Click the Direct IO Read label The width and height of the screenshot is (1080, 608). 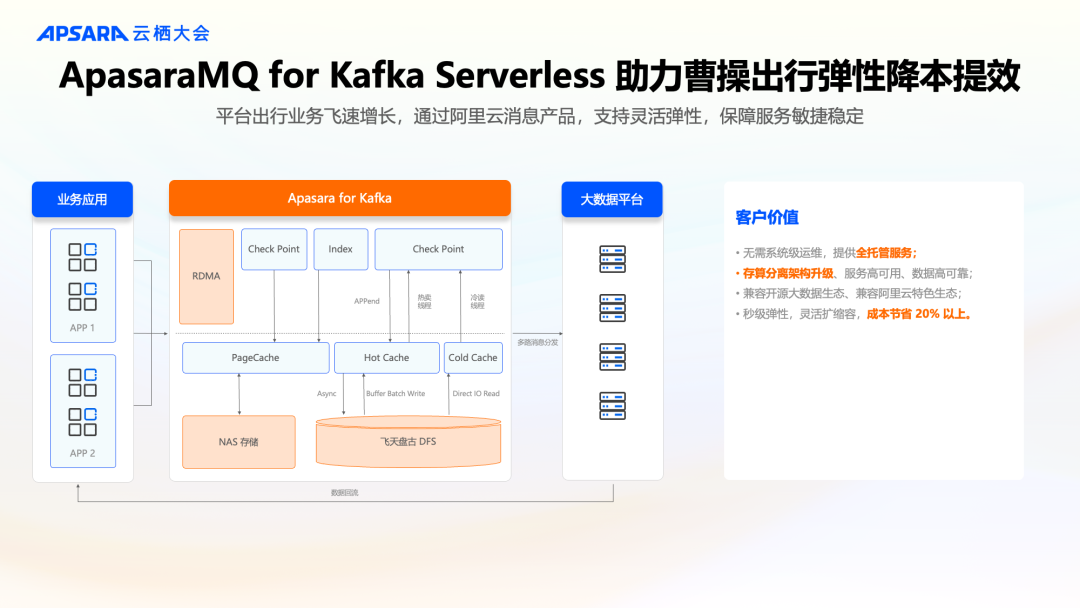[476, 394]
